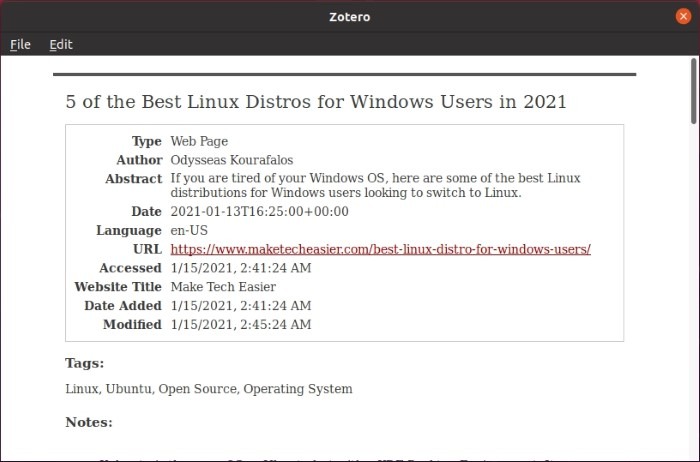Image resolution: width=700 pixels, height=462 pixels.
Task: Click the 'Accessed' field label
Action: coord(130,268)
